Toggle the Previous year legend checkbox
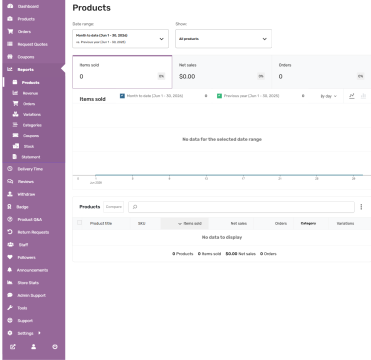This screenshot has height=360, width=371. (x=219, y=96)
